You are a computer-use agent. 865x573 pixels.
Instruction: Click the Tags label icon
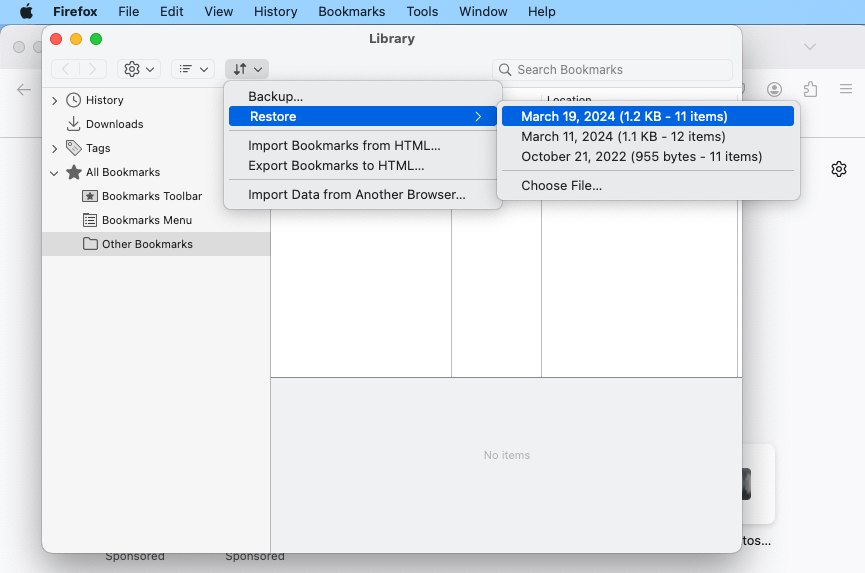[x=73, y=148]
